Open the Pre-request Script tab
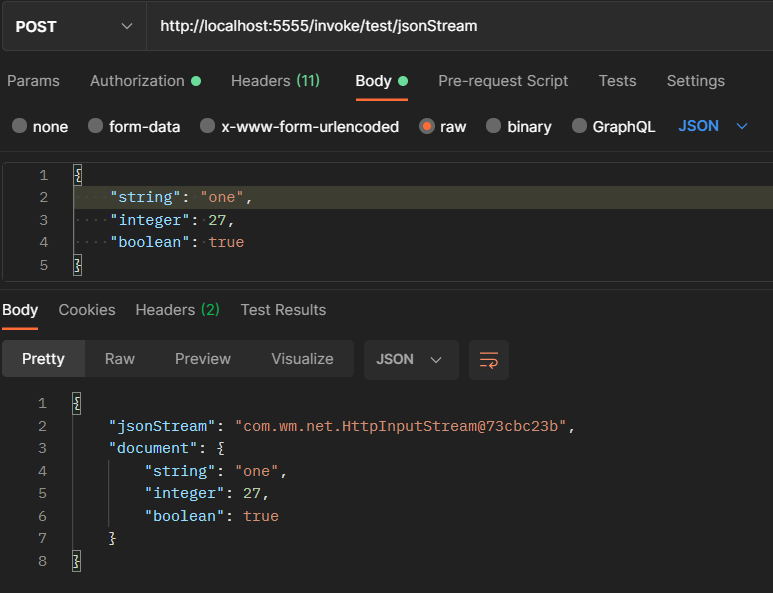The width and height of the screenshot is (773, 593). click(503, 81)
